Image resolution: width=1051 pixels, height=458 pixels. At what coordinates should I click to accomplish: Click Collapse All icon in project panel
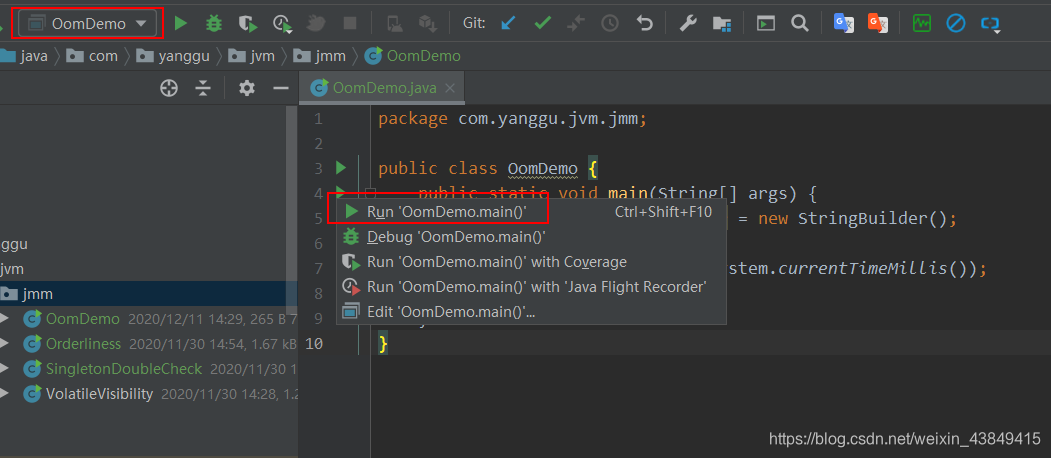[x=203, y=88]
